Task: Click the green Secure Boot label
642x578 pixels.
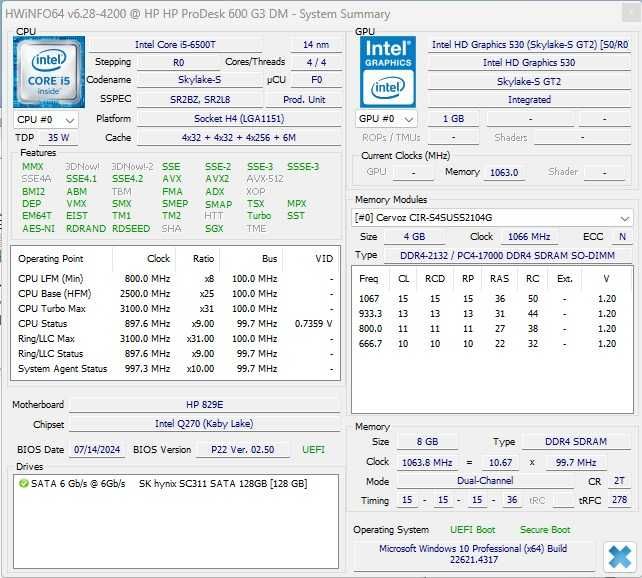Action: (x=545, y=530)
